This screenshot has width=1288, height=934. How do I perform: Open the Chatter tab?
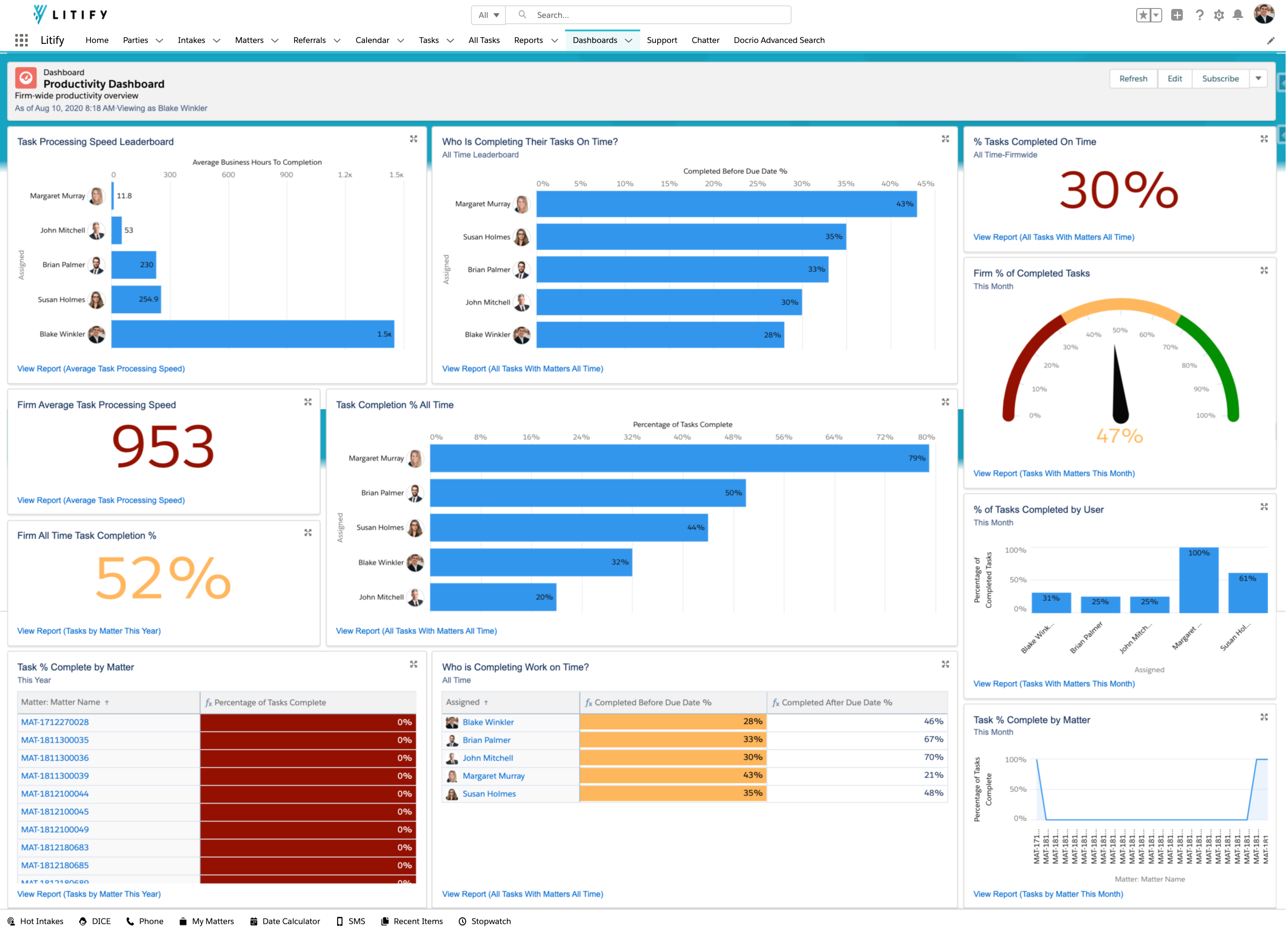tap(706, 40)
